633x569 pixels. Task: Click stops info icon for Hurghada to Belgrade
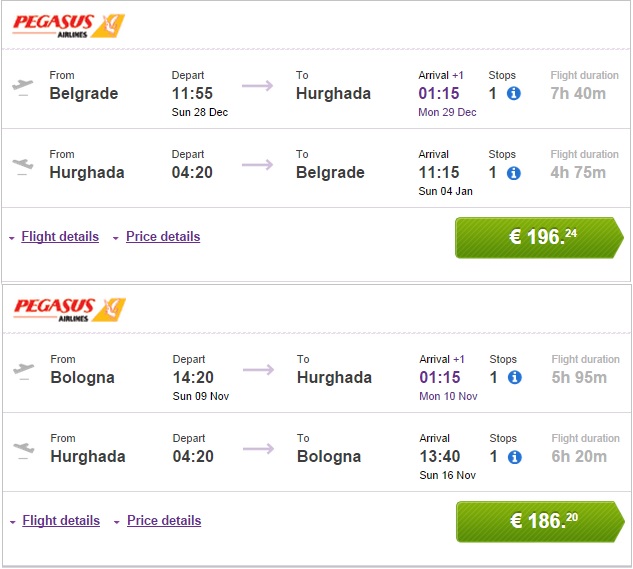point(514,173)
